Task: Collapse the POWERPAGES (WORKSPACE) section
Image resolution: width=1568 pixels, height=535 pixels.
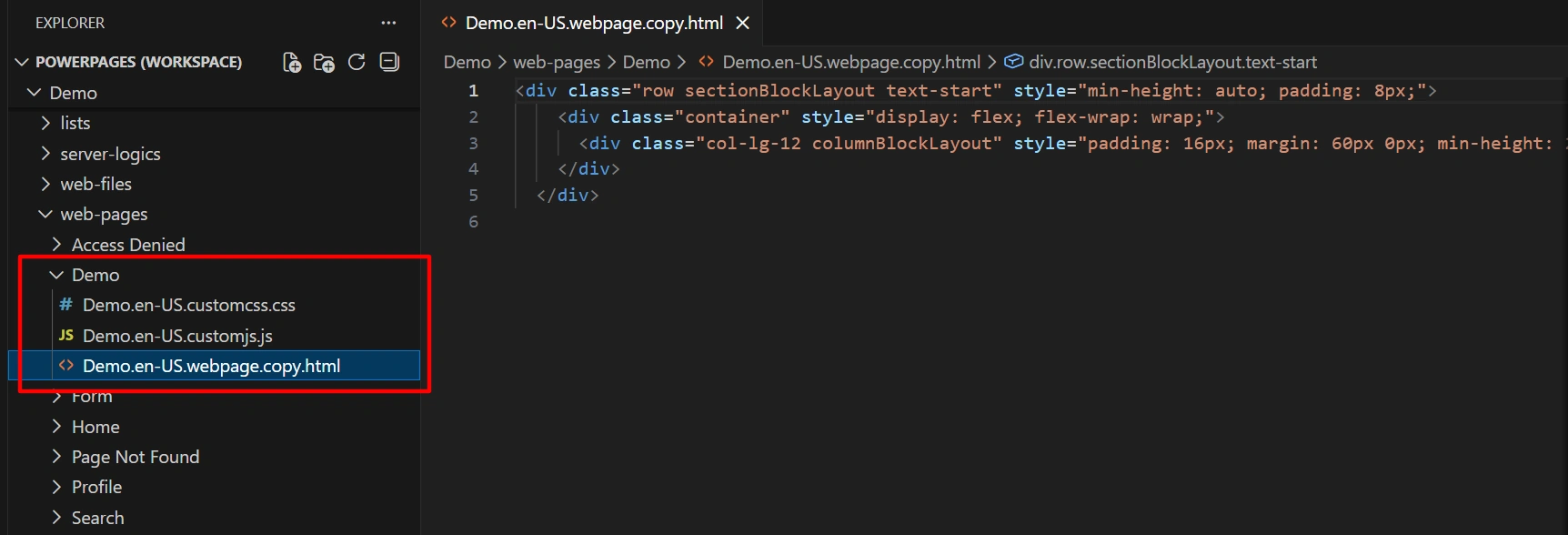Action: point(22,62)
